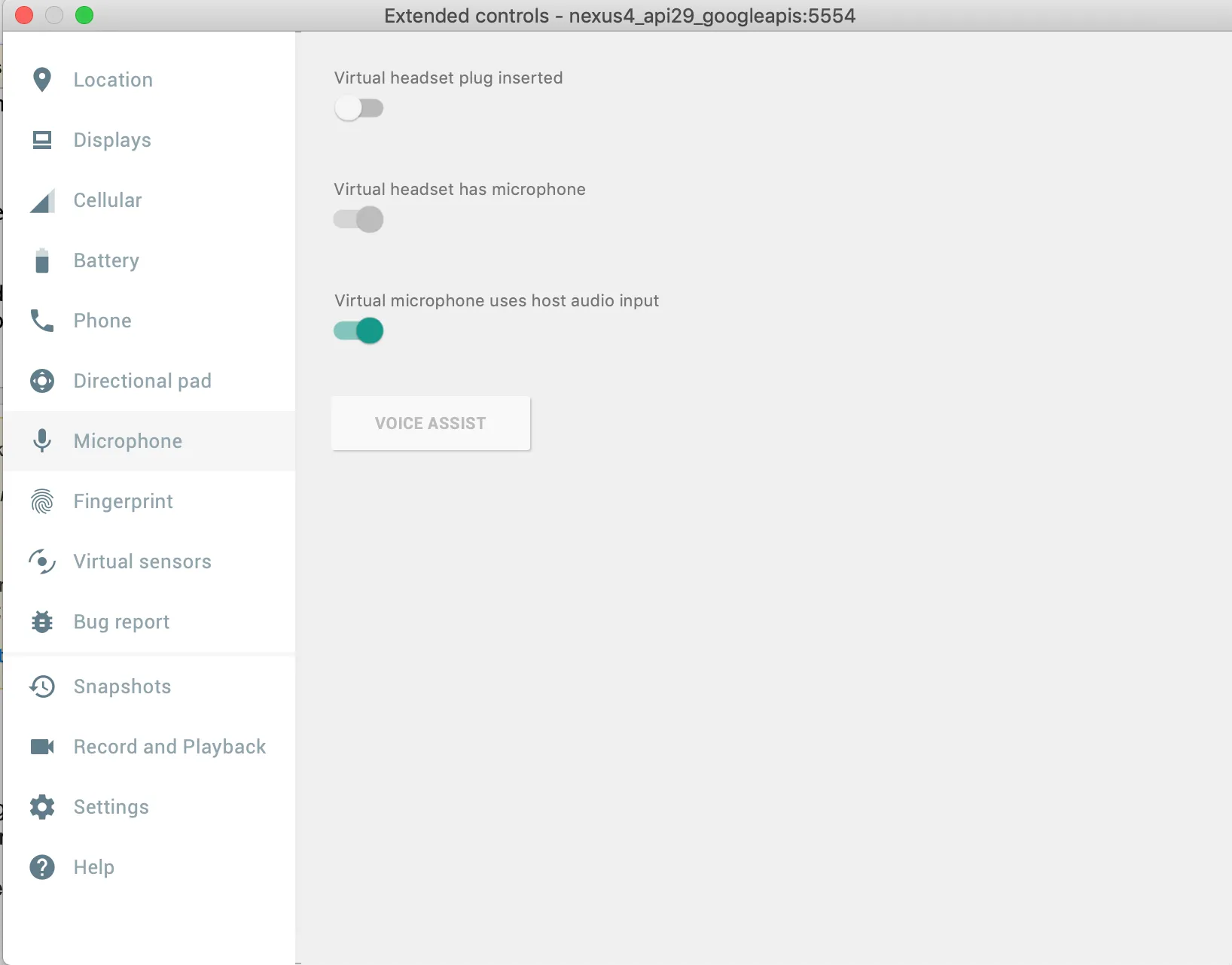Image resolution: width=1232 pixels, height=965 pixels.
Task: Select the Microphone sidebar item
Action: point(127,441)
